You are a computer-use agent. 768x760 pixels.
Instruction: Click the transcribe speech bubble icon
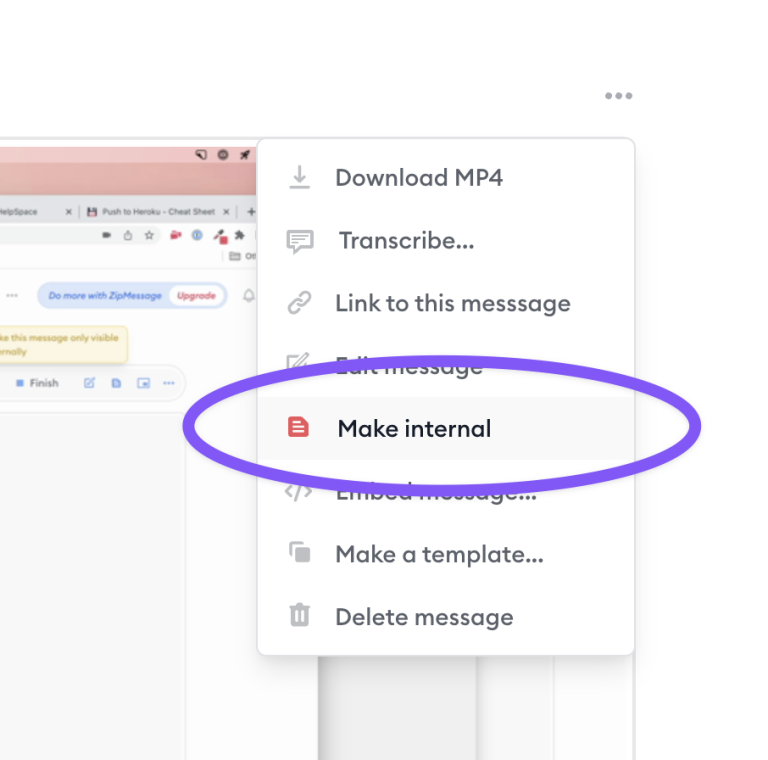[299, 241]
